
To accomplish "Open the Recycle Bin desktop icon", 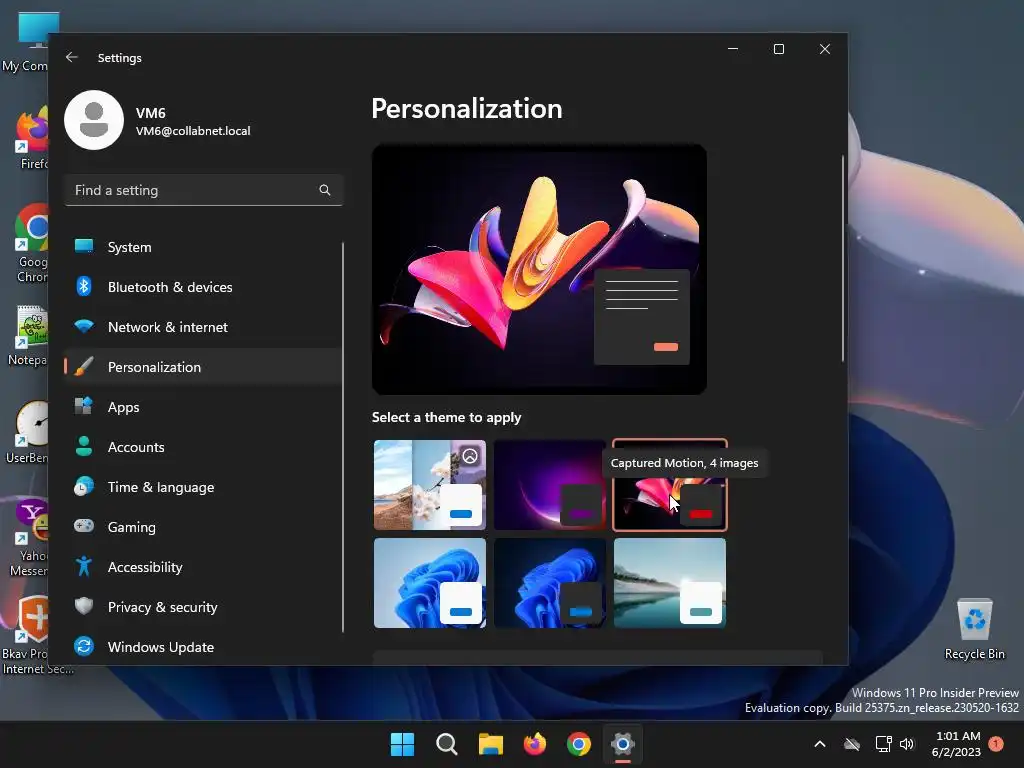I will [x=974, y=630].
